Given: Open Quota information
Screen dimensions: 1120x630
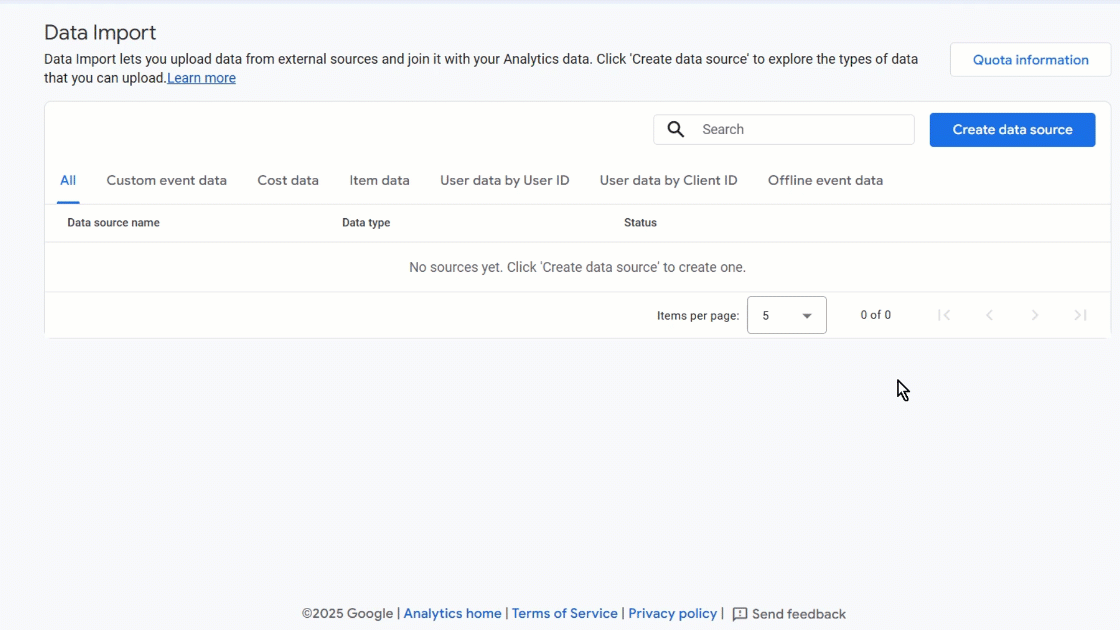Looking at the screenshot, I should pos(1030,60).
